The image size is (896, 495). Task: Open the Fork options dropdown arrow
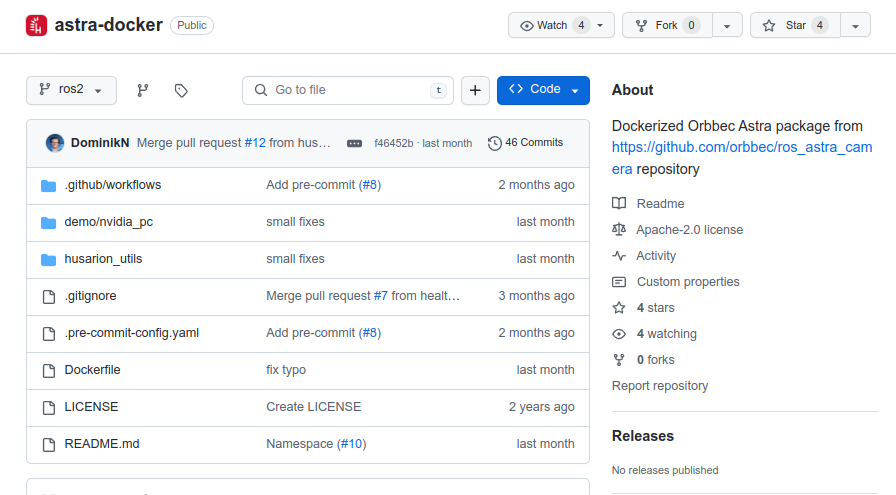click(x=727, y=25)
